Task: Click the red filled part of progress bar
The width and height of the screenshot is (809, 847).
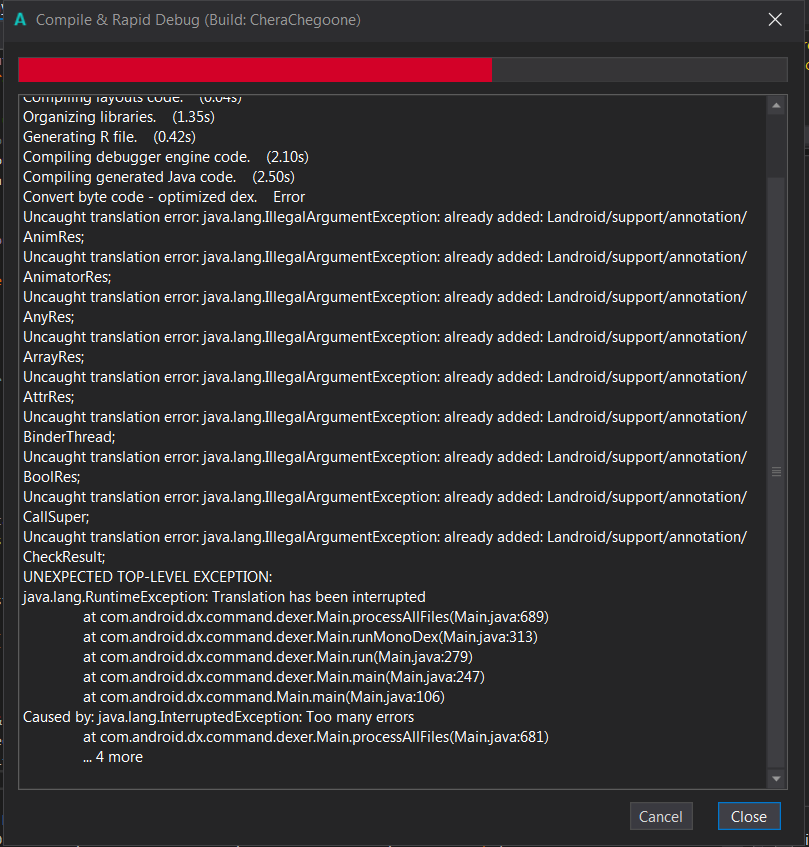Action: 255,69
